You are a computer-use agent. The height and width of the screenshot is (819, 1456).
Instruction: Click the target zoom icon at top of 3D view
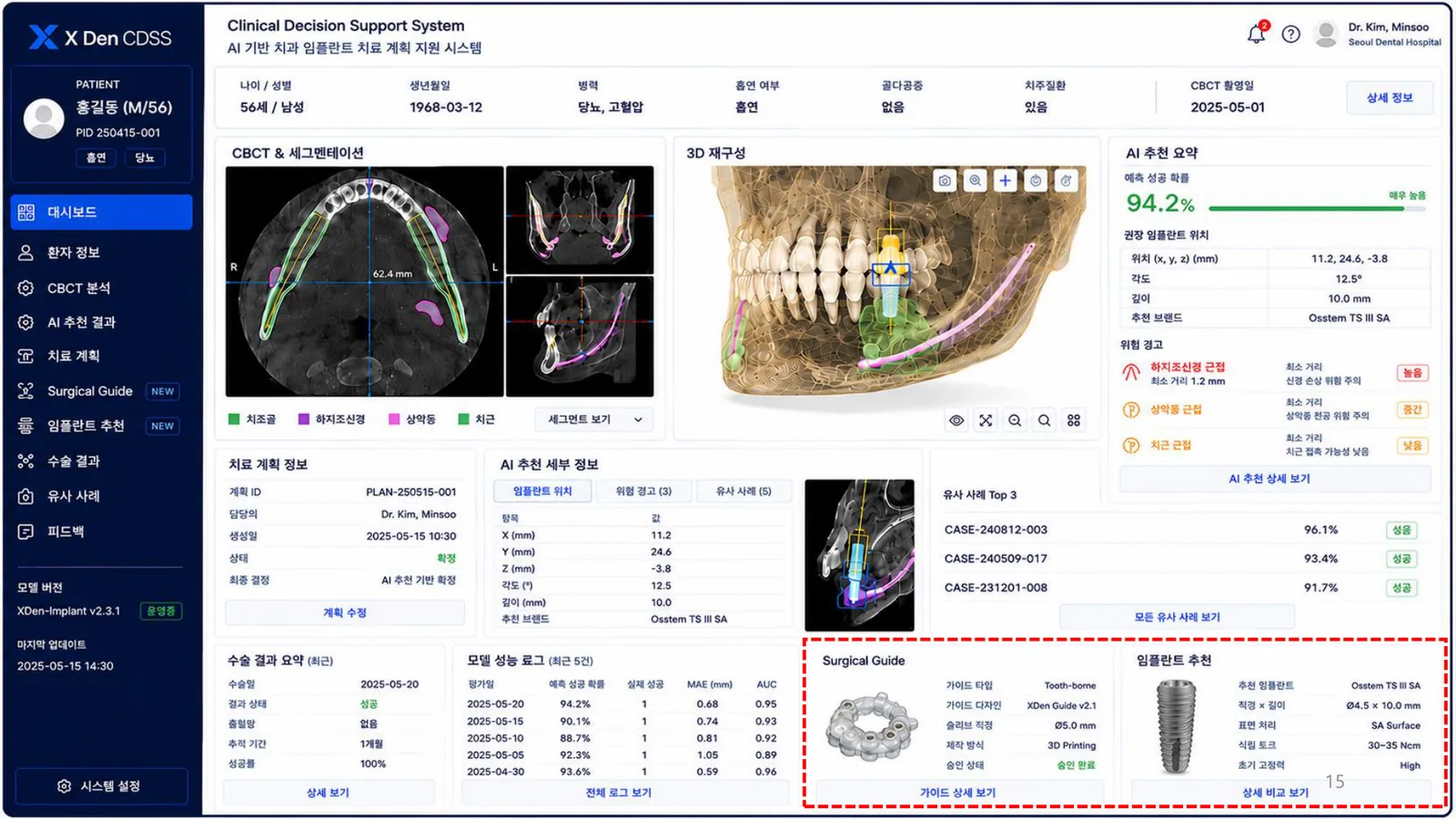coord(975,180)
